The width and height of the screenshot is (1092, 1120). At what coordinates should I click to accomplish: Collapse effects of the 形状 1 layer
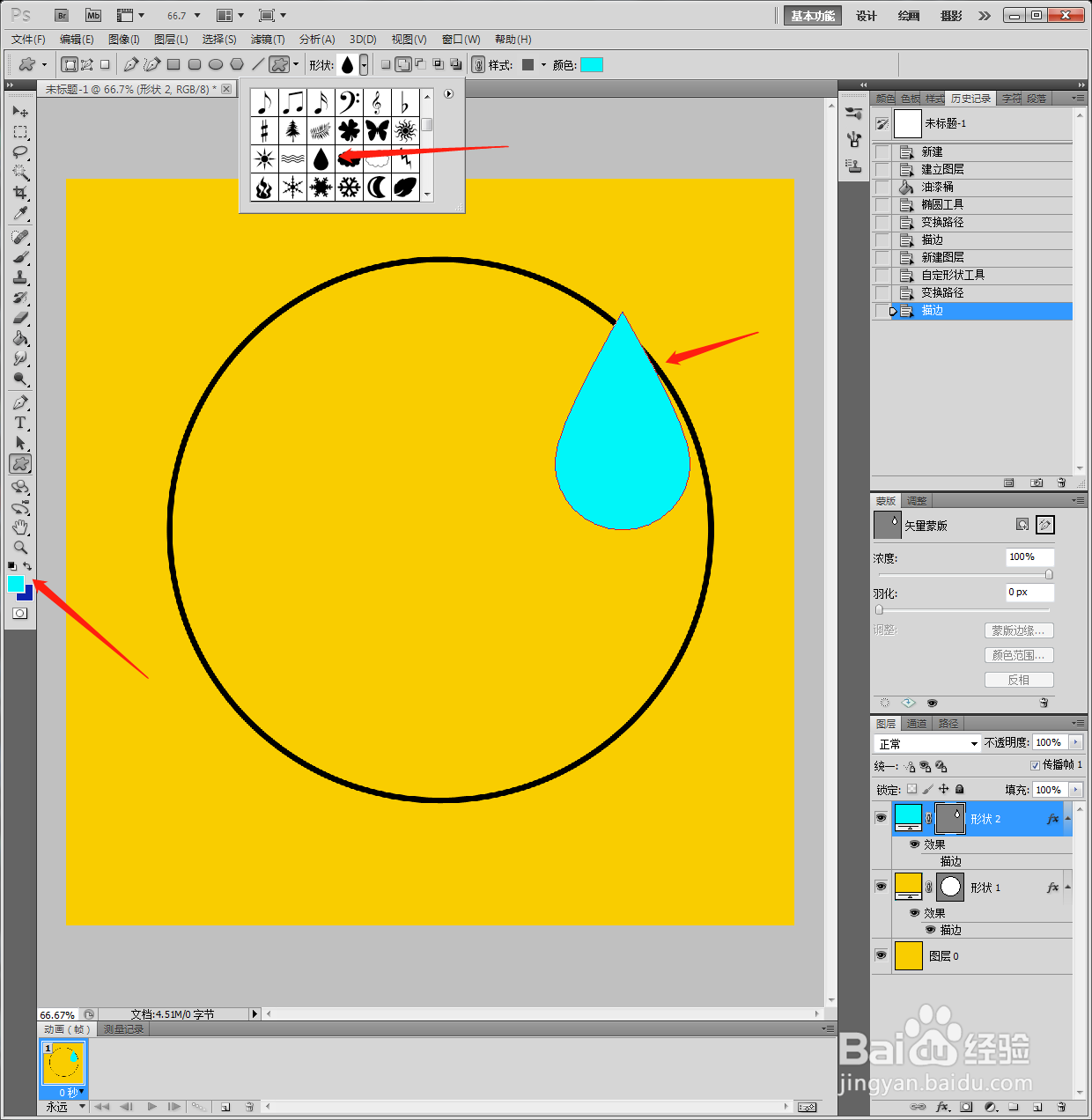click(1068, 887)
